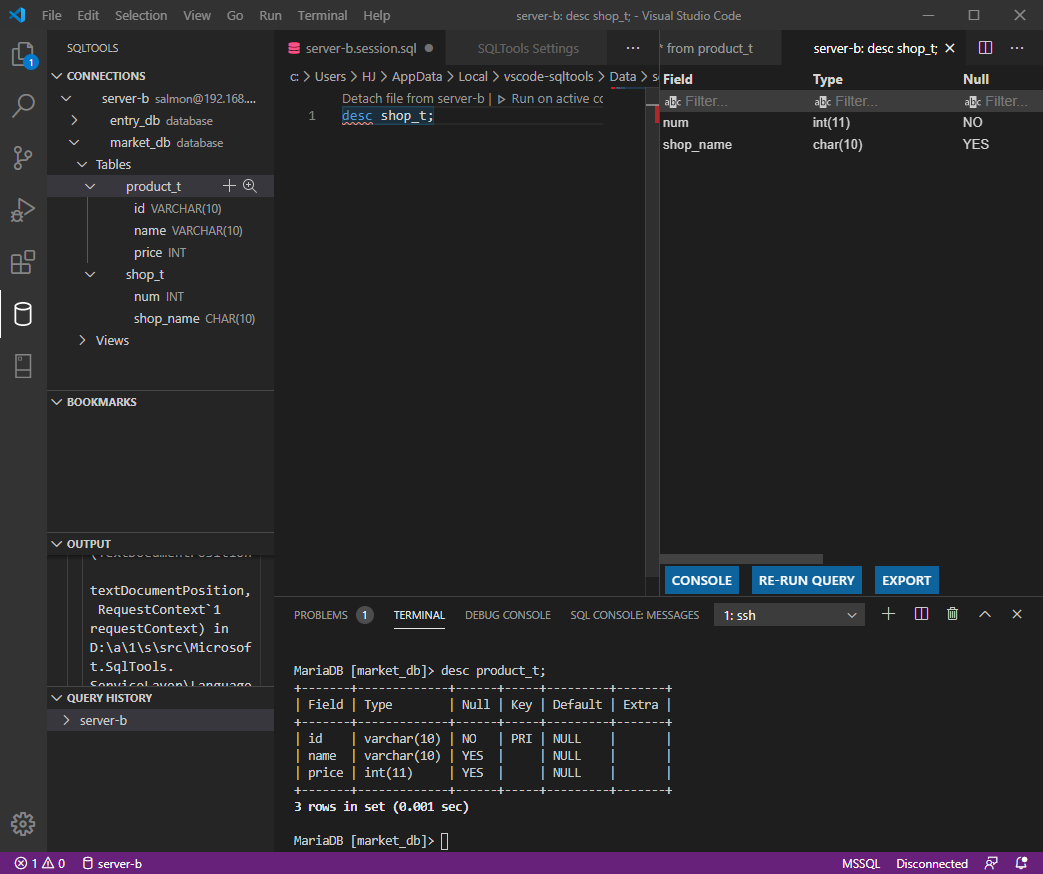1043x874 pixels.
Task: Open the Run and Debug view
Action: click(23, 210)
